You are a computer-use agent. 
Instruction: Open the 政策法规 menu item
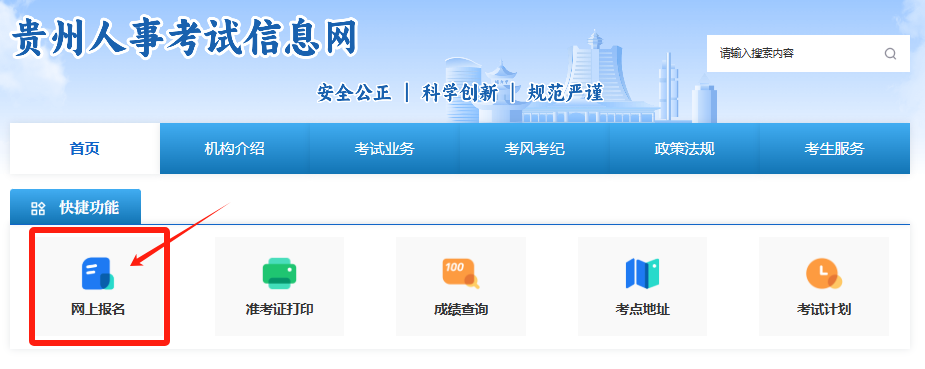[684, 149]
